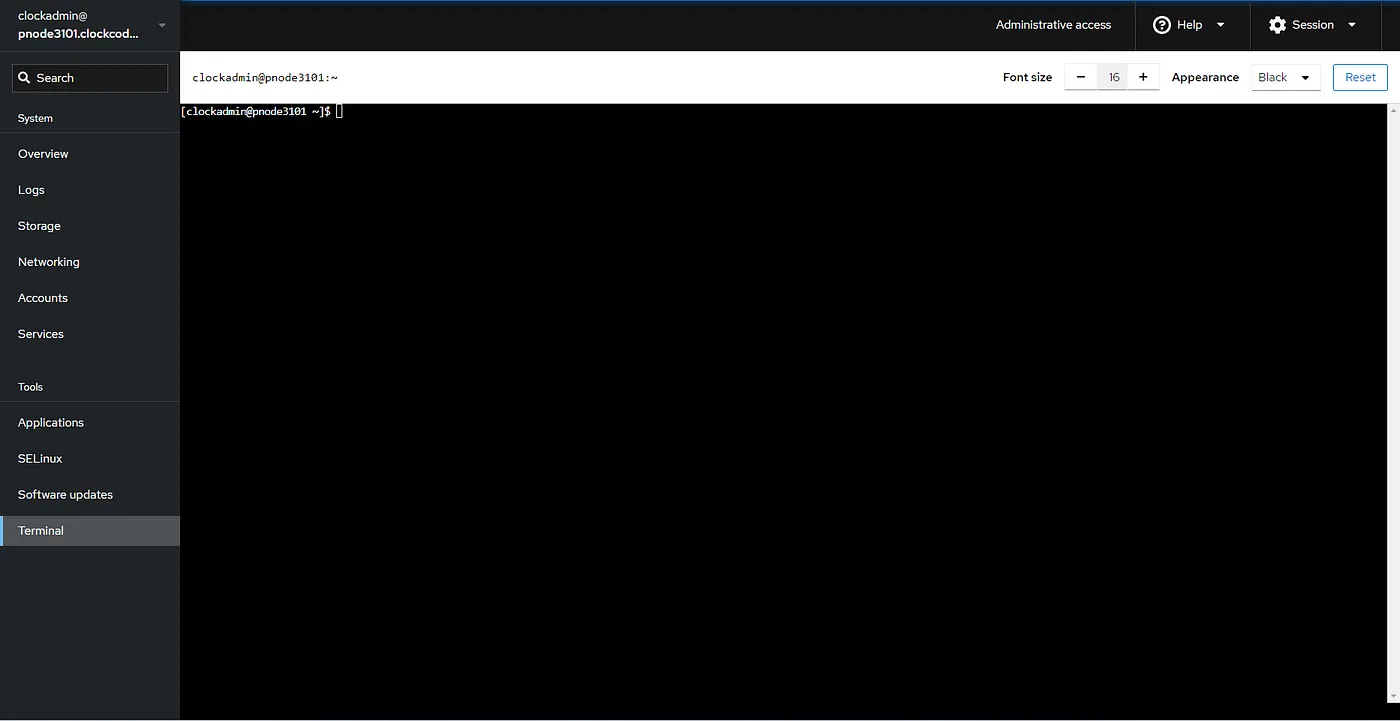Open the Overview page
The image size is (1400, 721).
click(90, 154)
